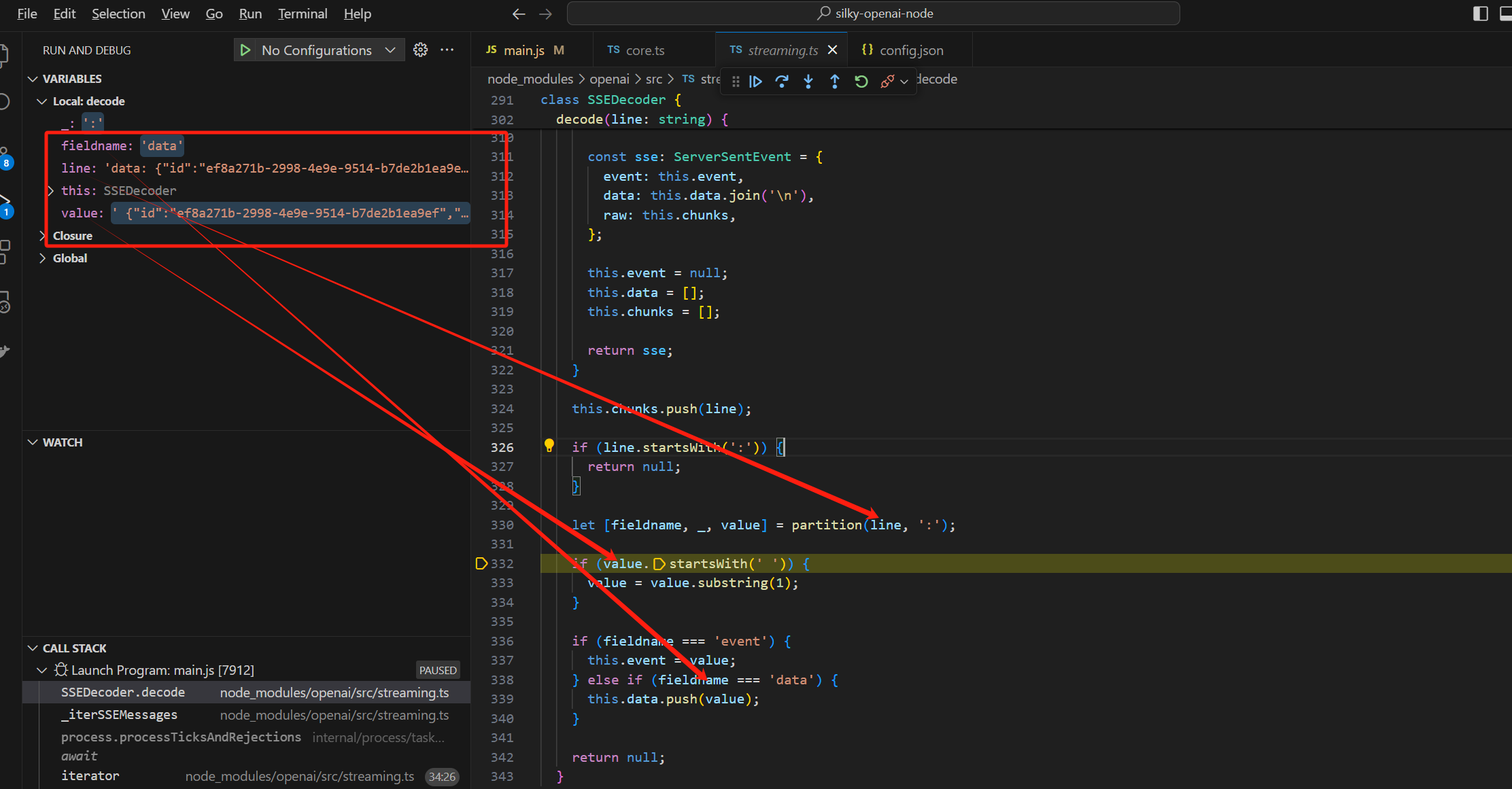Select the iterator stack frame
1512x789 pixels.
point(247,776)
